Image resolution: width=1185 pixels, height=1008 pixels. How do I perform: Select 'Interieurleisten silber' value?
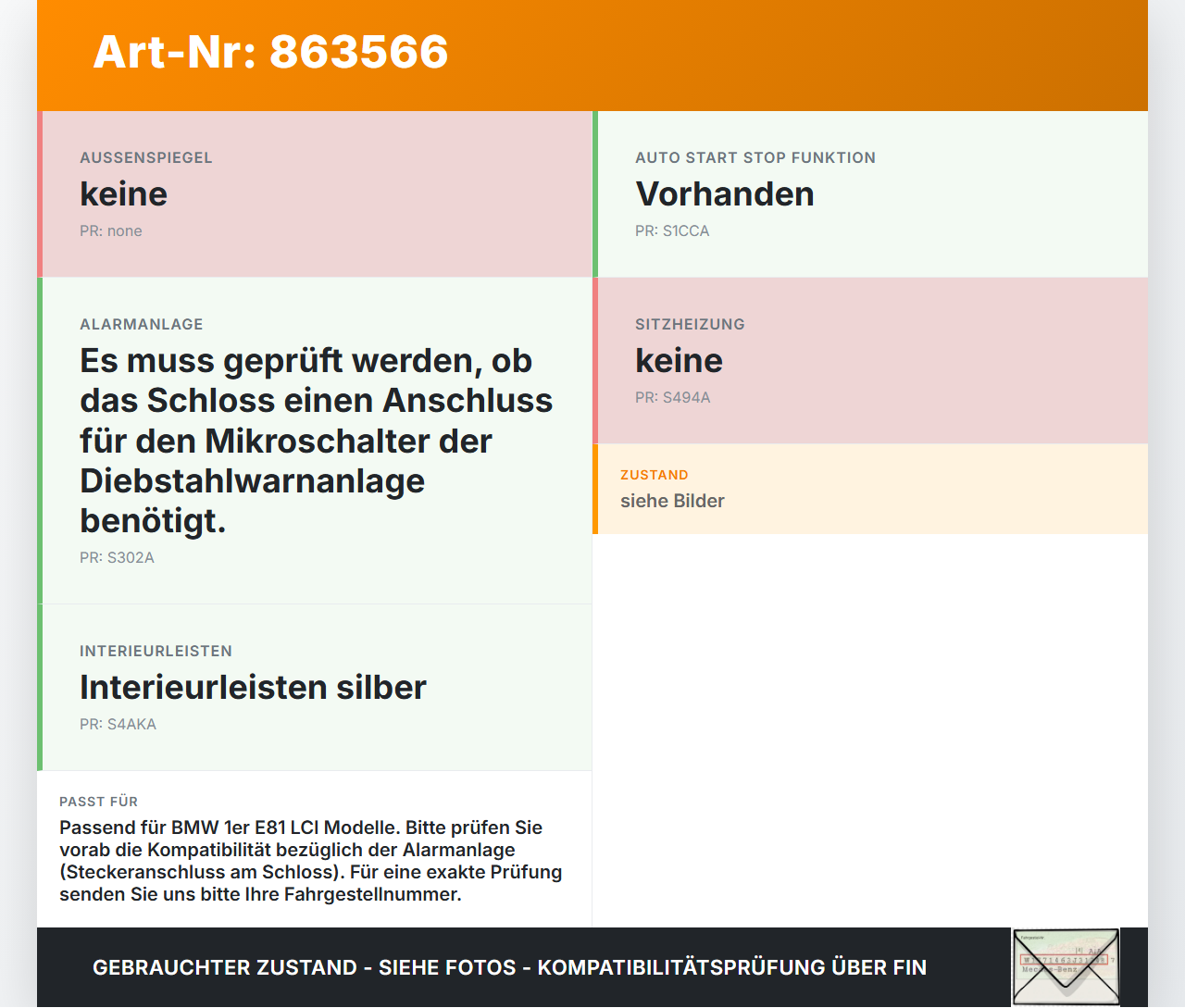point(253,688)
